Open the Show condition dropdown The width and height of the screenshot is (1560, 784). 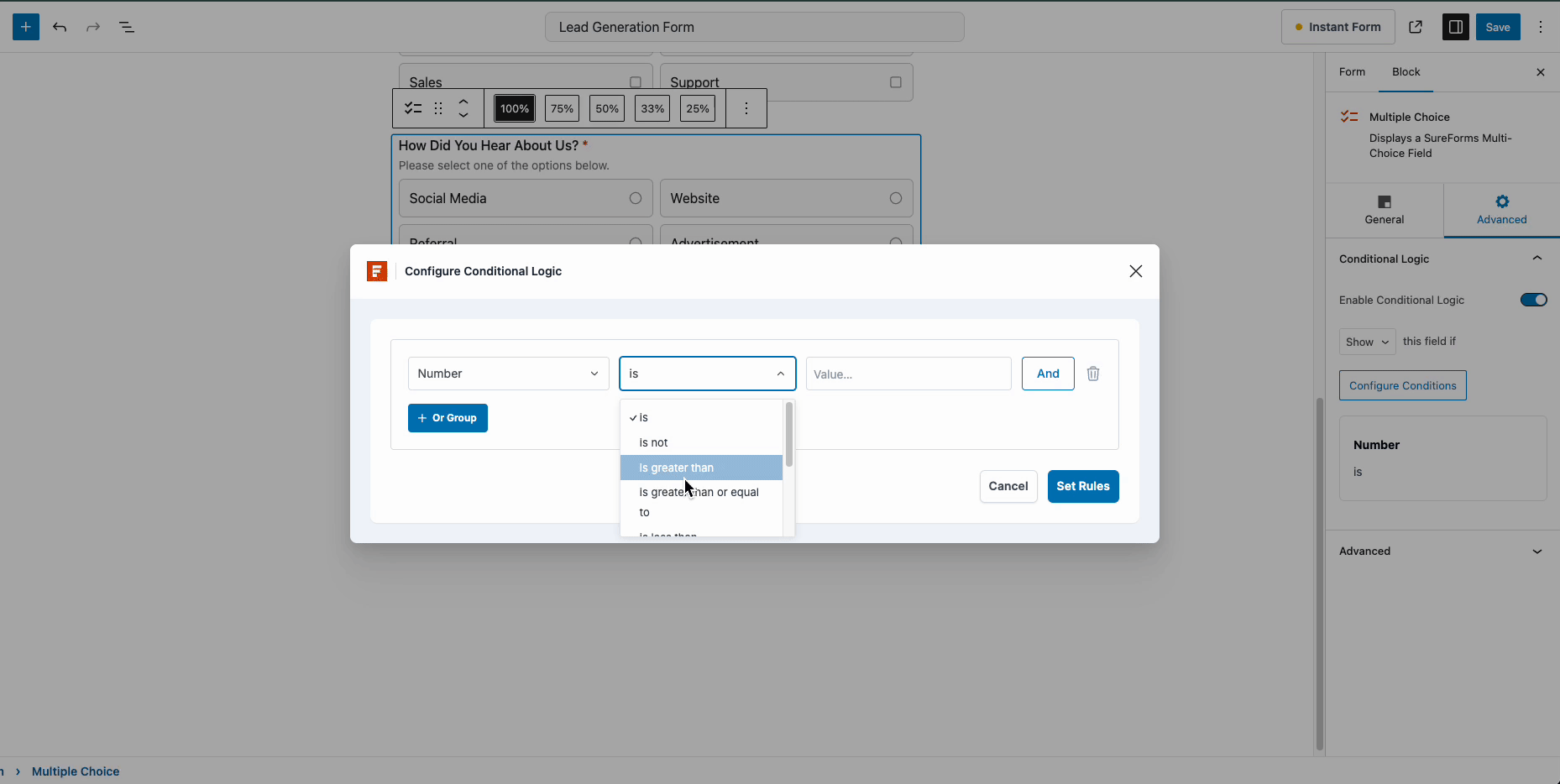point(1366,341)
